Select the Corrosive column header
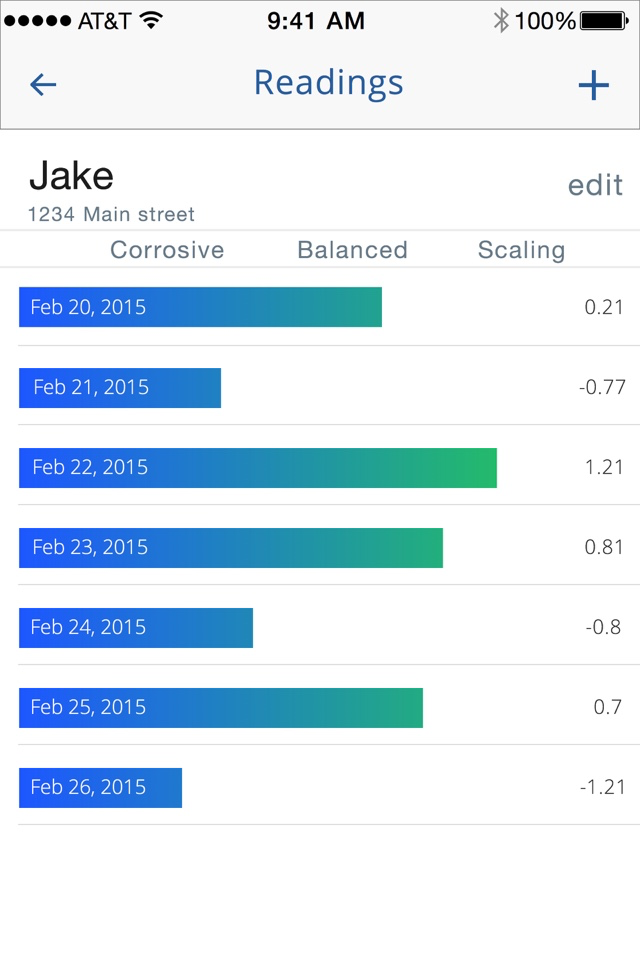 point(167,250)
